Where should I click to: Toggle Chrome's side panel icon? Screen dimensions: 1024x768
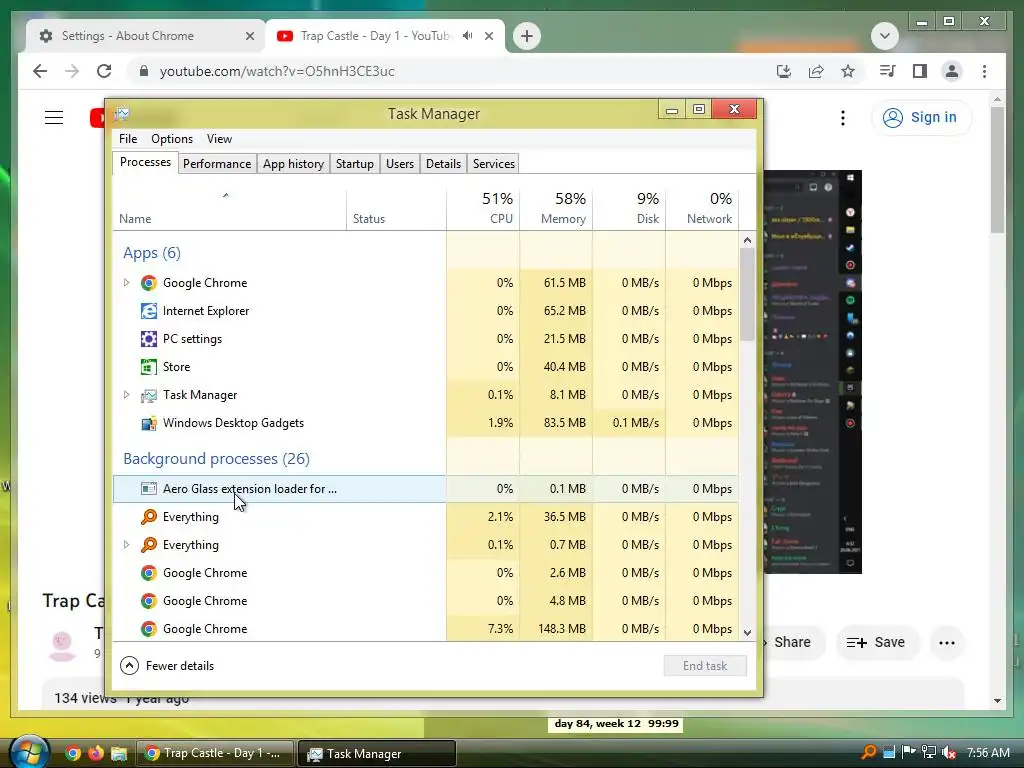[x=920, y=71]
